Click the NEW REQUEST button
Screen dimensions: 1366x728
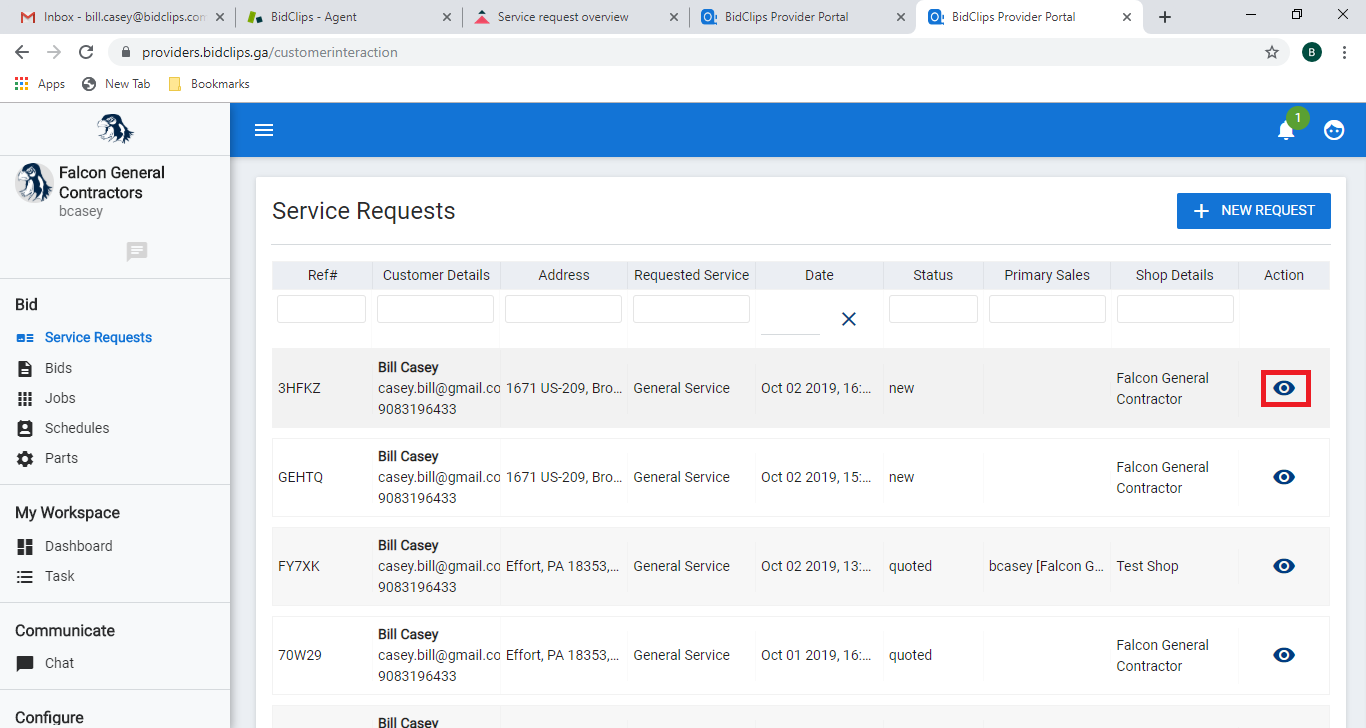1254,211
